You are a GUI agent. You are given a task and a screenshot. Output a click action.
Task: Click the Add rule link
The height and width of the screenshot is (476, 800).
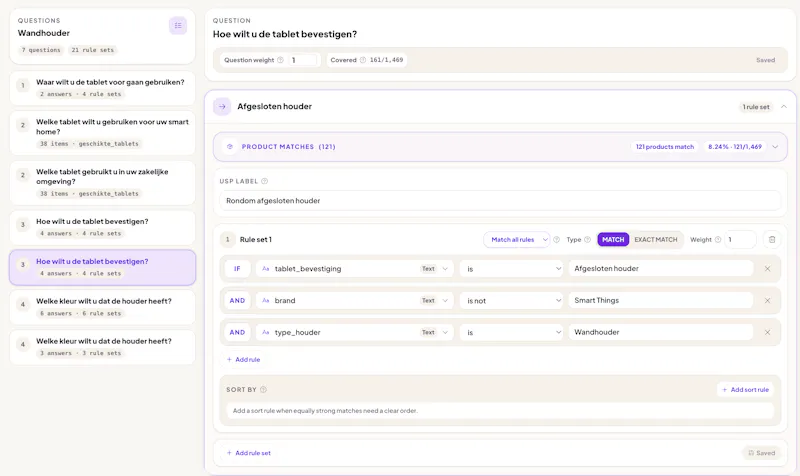coord(243,360)
